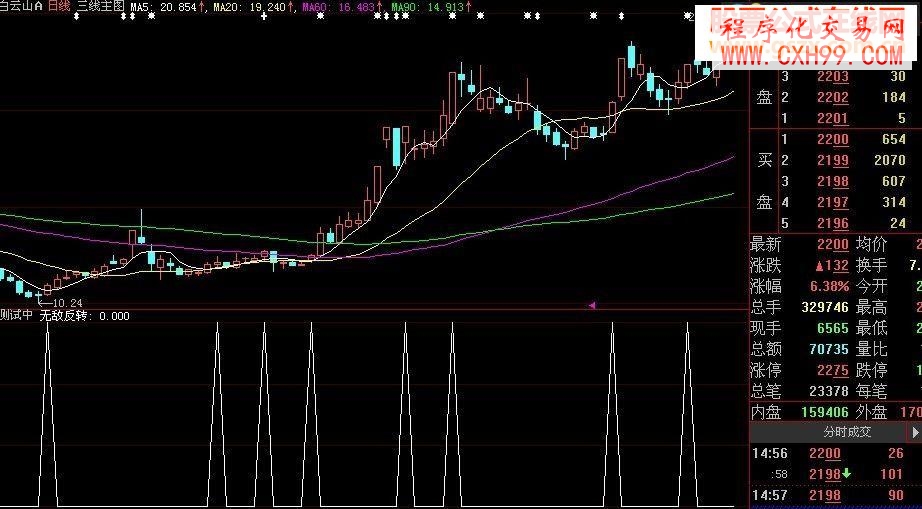The image size is (922, 509).
Task: Click the 测试中 sub-chart label
Action: click(x=17, y=316)
